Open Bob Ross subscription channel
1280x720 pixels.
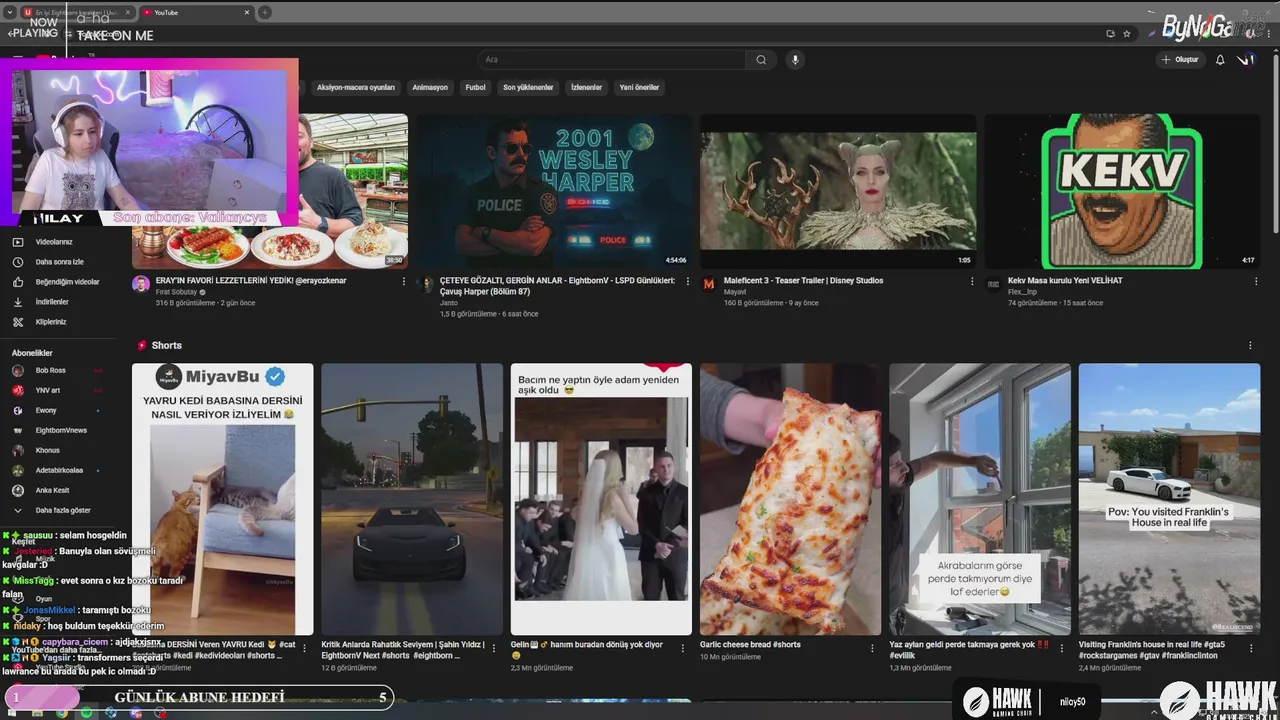pos(50,370)
